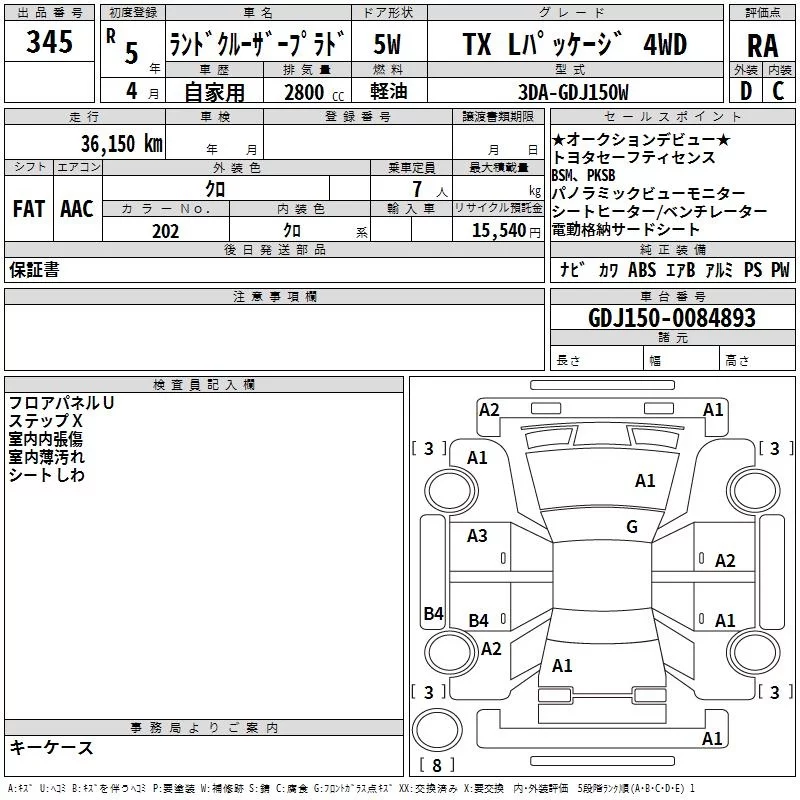Click the A1 mark on the hood

[645, 481]
